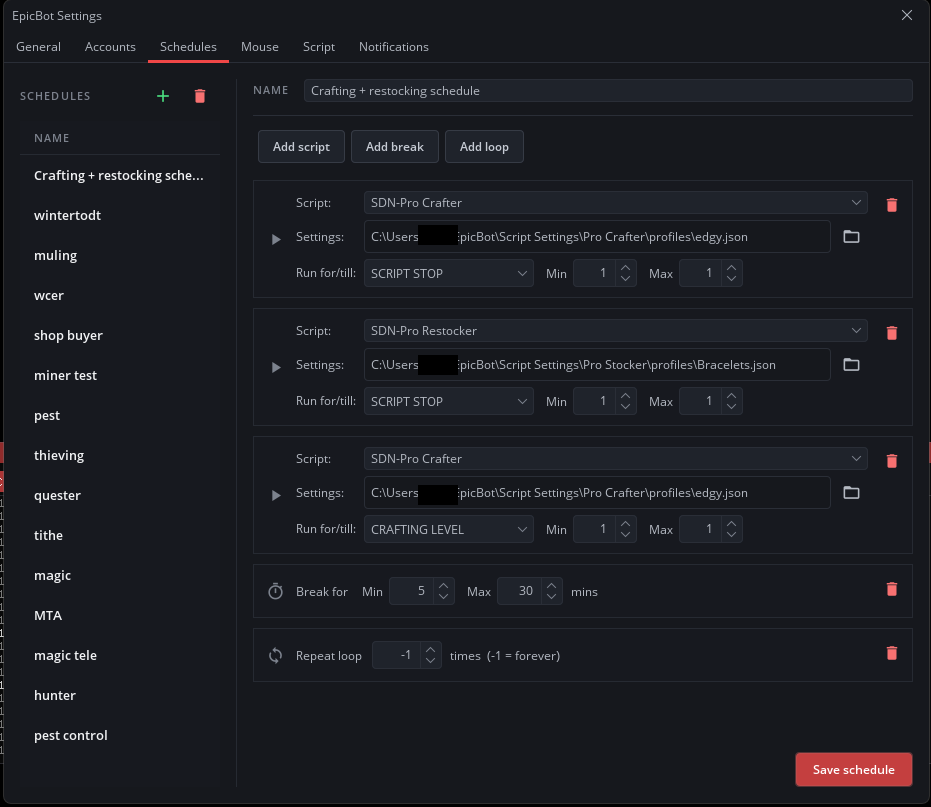Open the SDN-Pro Restocker script dropdown
Image resolution: width=931 pixels, height=807 pixels.
[x=615, y=331]
